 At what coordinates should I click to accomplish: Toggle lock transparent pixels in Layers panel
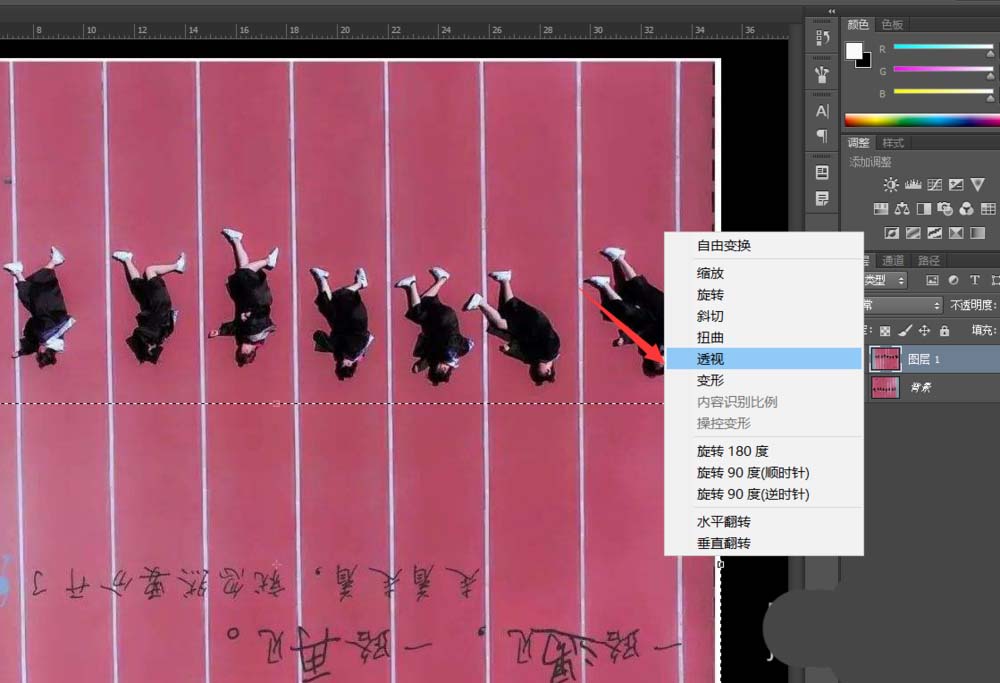884,328
